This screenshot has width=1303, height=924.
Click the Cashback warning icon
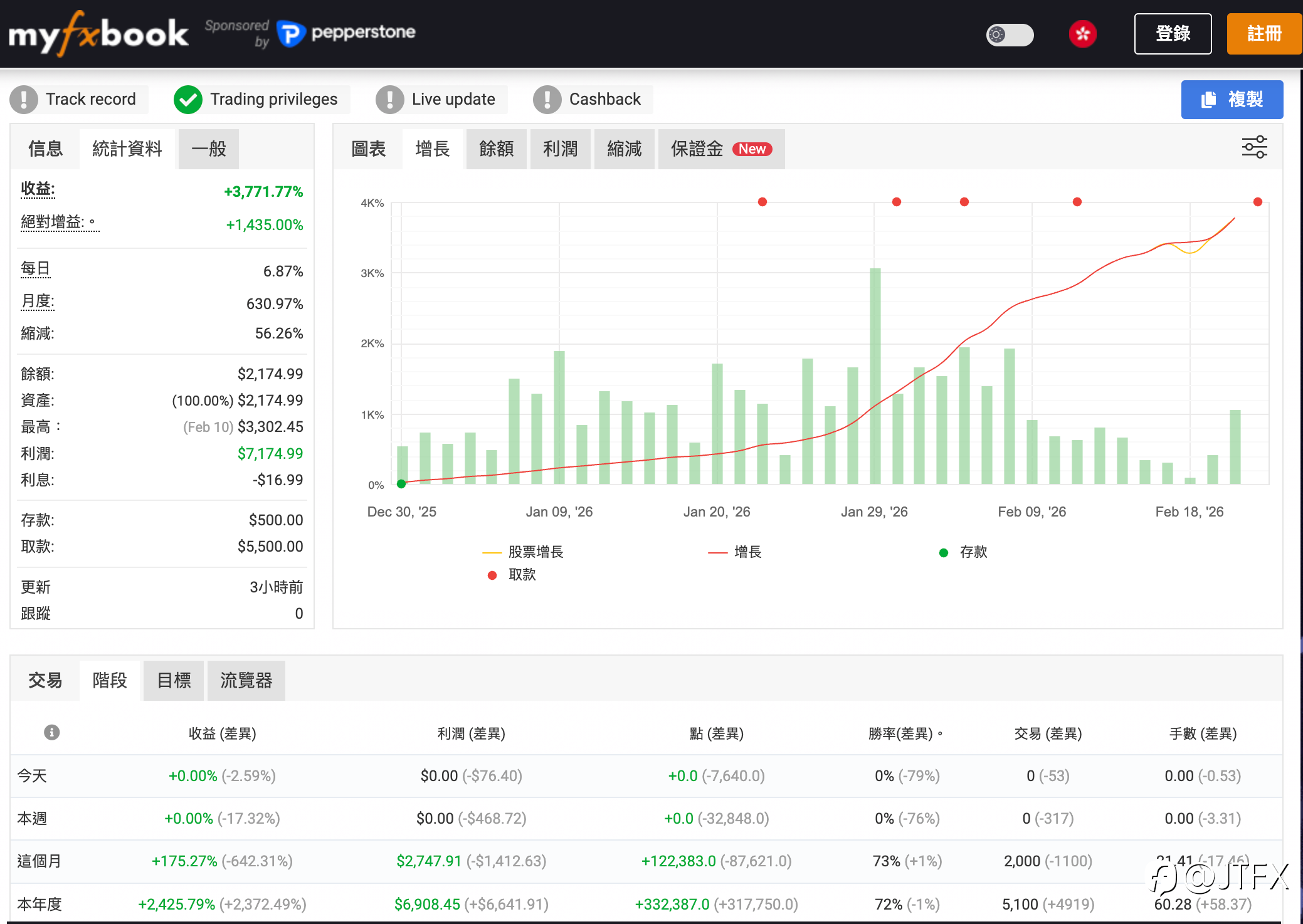click(547, 100)
